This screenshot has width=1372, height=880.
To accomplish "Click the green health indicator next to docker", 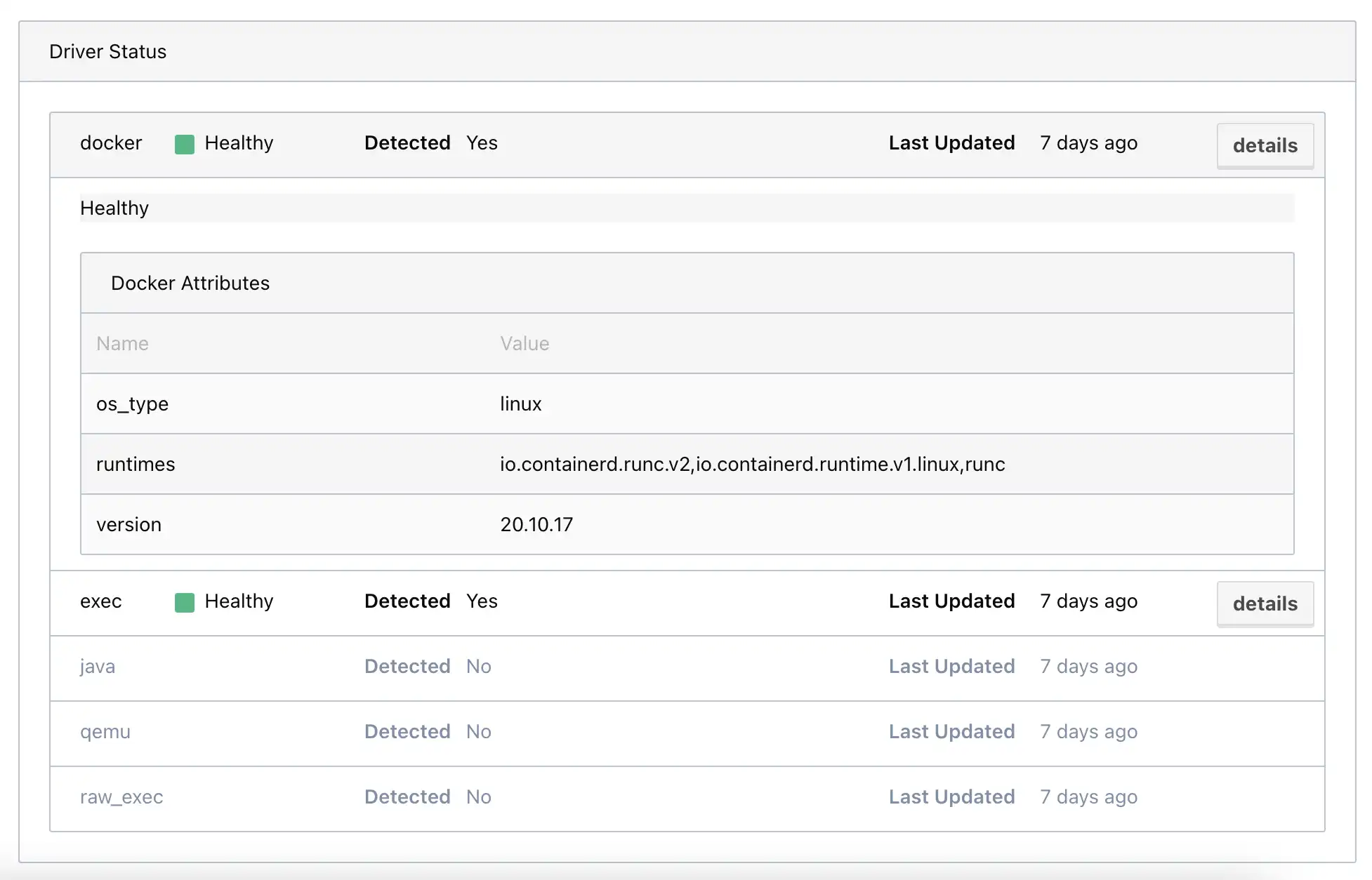I will 184,144.
